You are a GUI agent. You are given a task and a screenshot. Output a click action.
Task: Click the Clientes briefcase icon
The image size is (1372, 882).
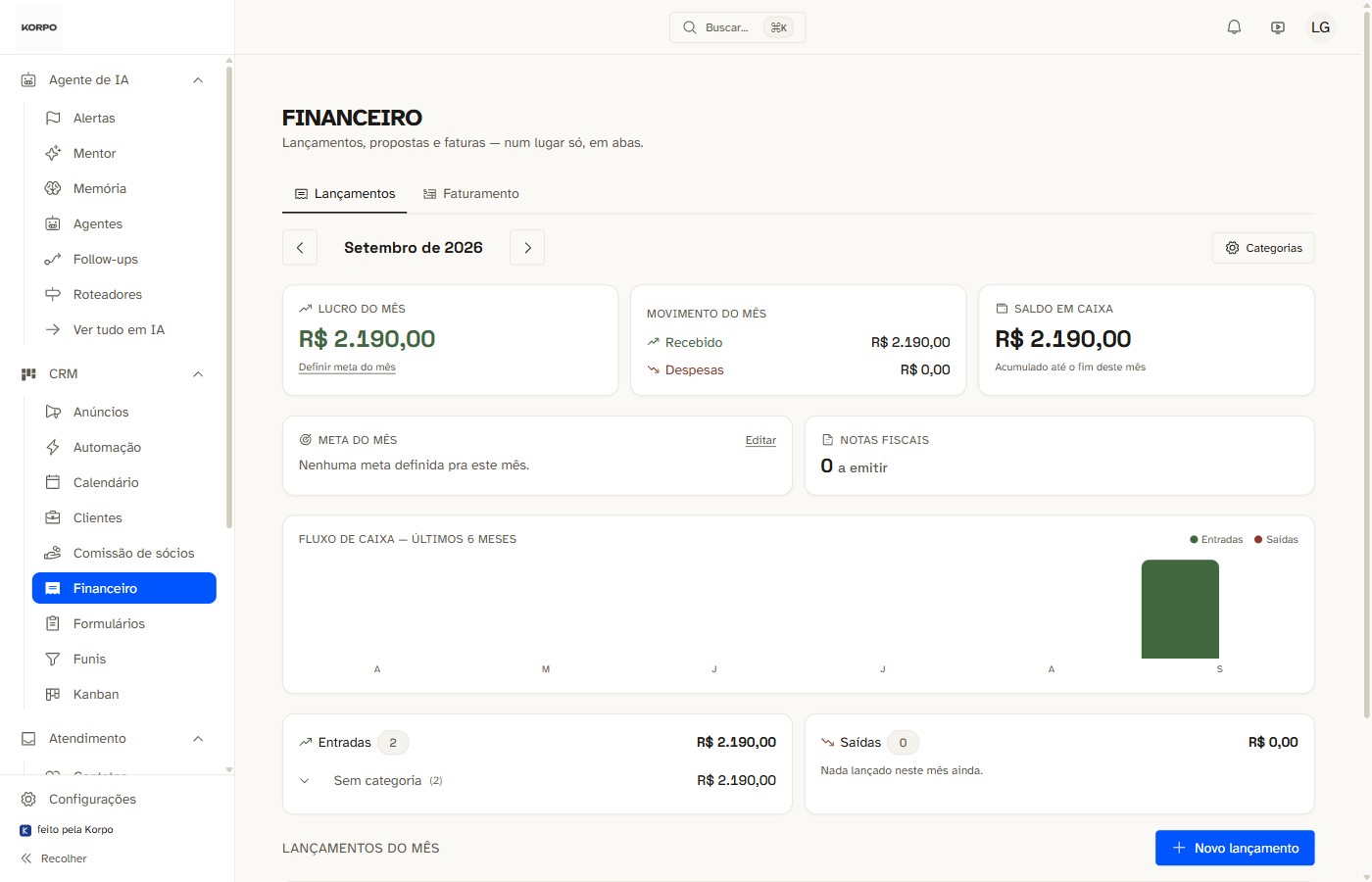pyautogui.click(x=53, y=517)
